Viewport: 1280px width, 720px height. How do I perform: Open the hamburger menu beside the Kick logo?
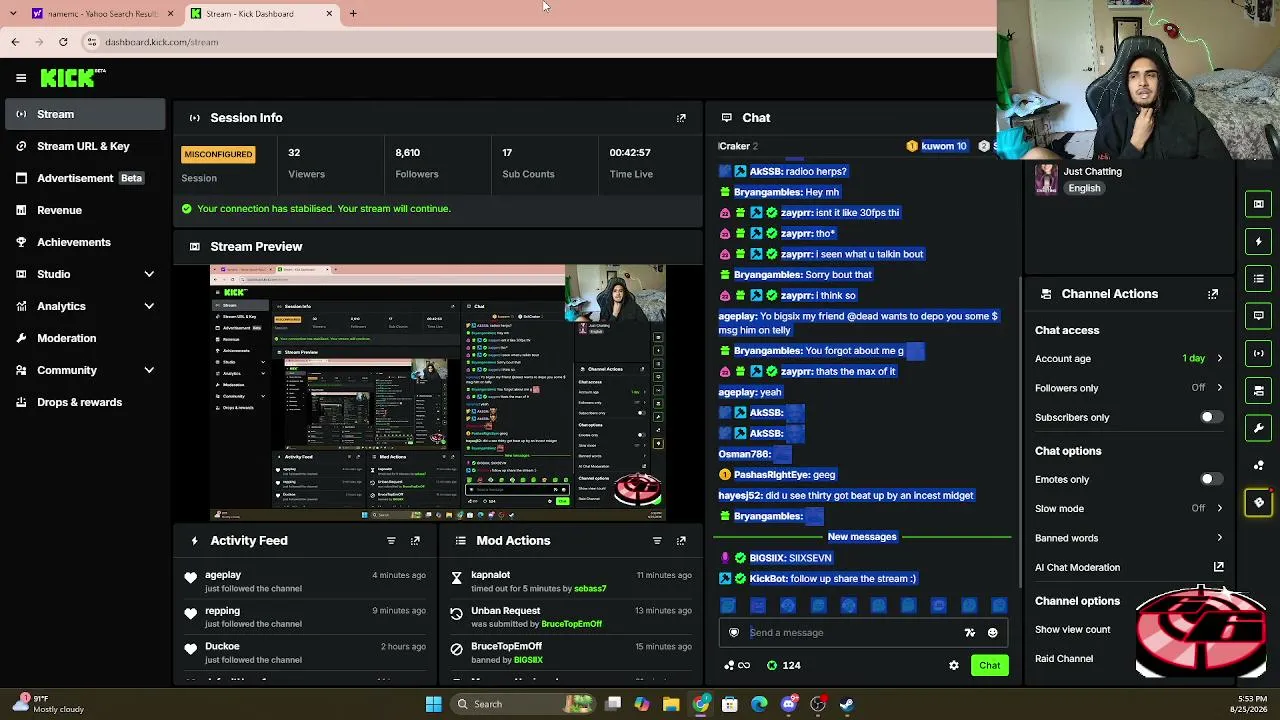21,78
